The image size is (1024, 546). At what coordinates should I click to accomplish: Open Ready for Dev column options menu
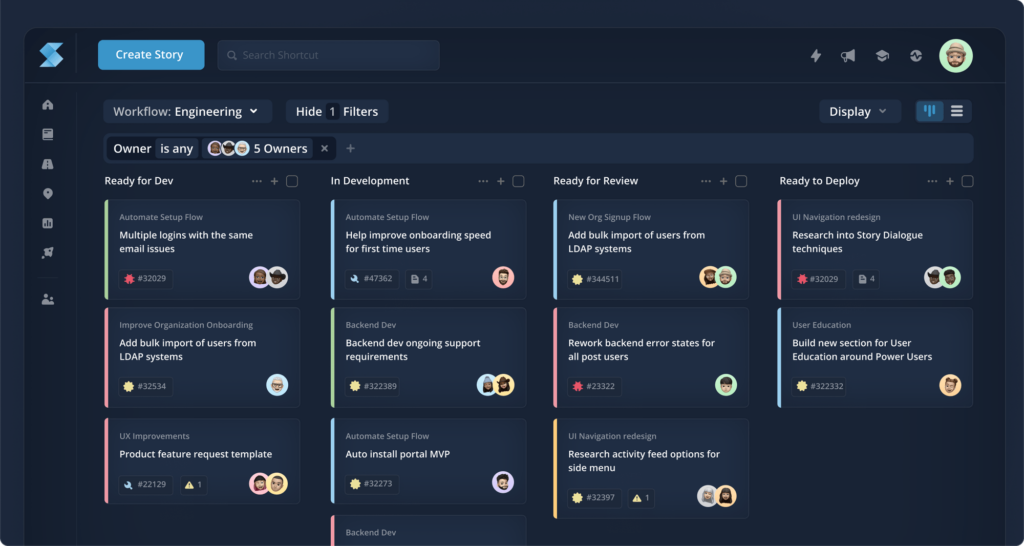[x=257, y=181]
